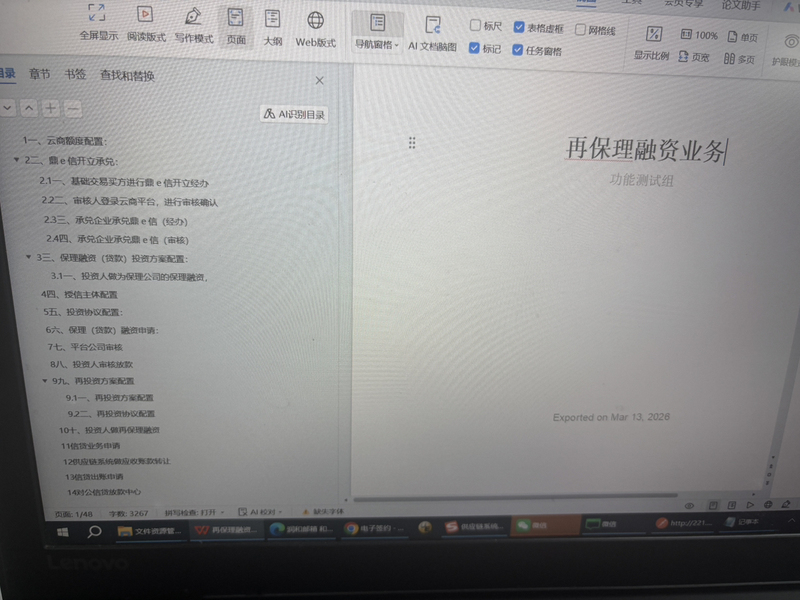Screen dimensions: 800x600
Task: Uncheck the markup (标记) checkbox
Action: point(474,48)
